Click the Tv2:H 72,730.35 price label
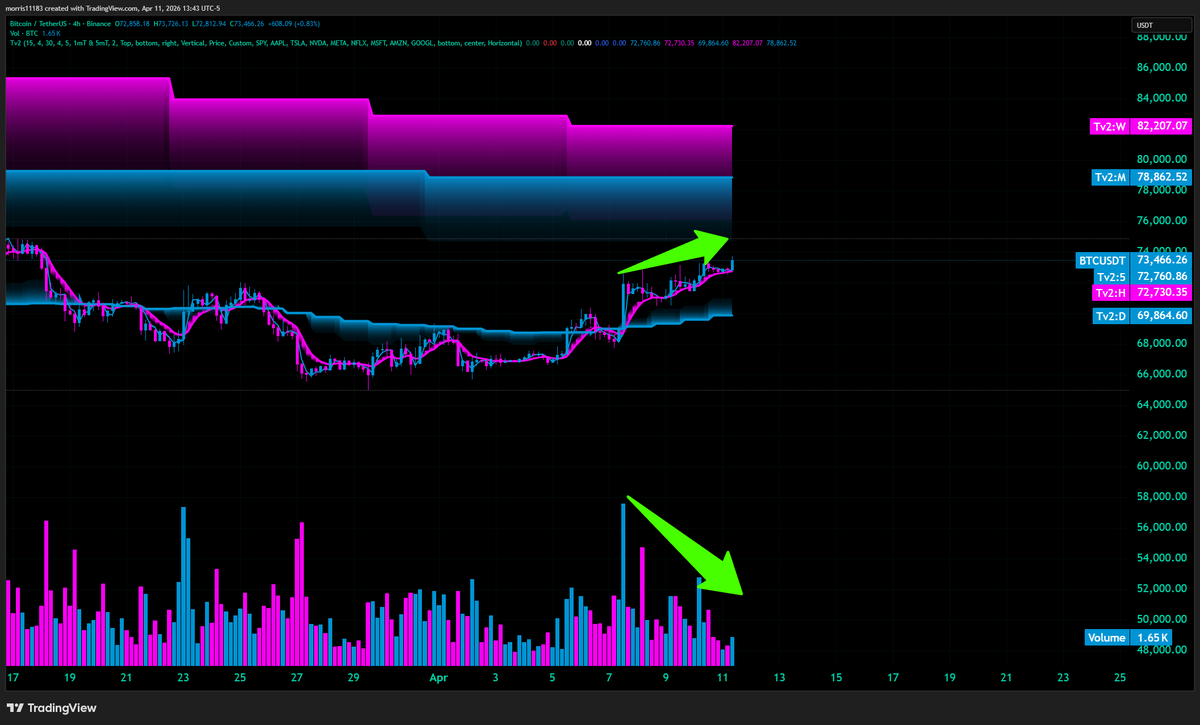Viewport: 1200px width, 725px height. point(1142,292)
